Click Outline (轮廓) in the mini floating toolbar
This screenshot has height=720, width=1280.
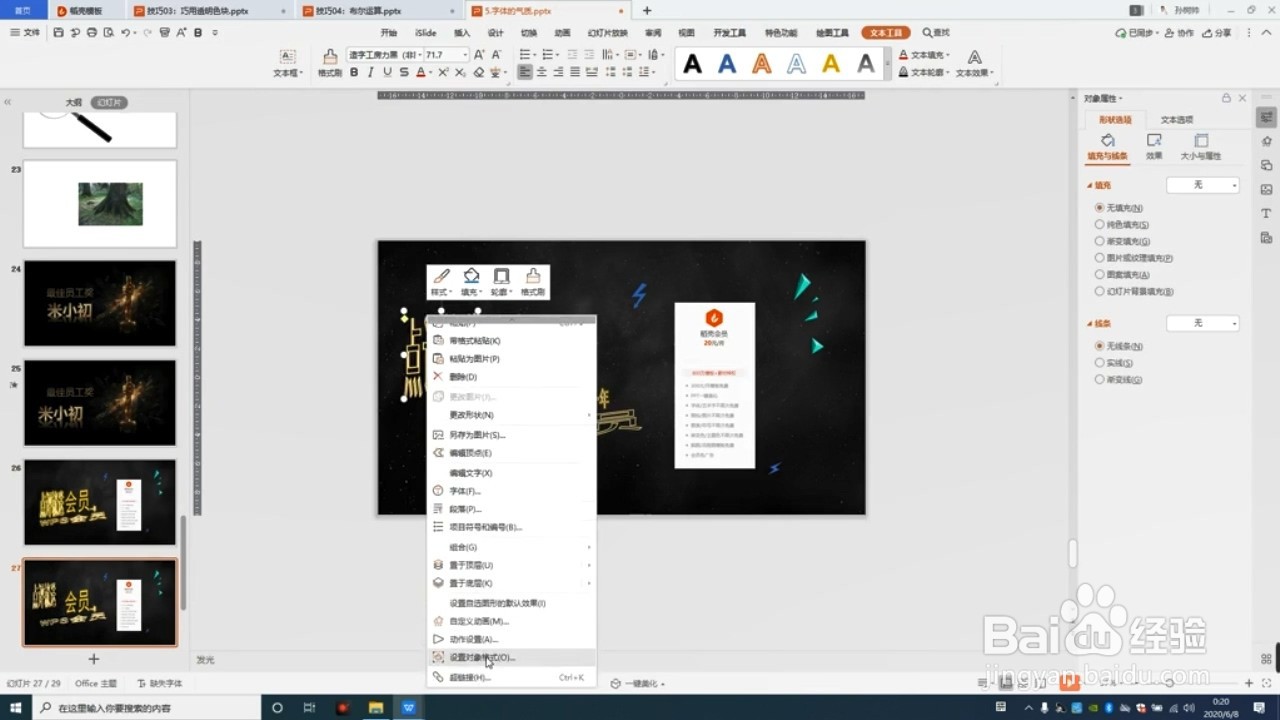(x=502, y=282)
